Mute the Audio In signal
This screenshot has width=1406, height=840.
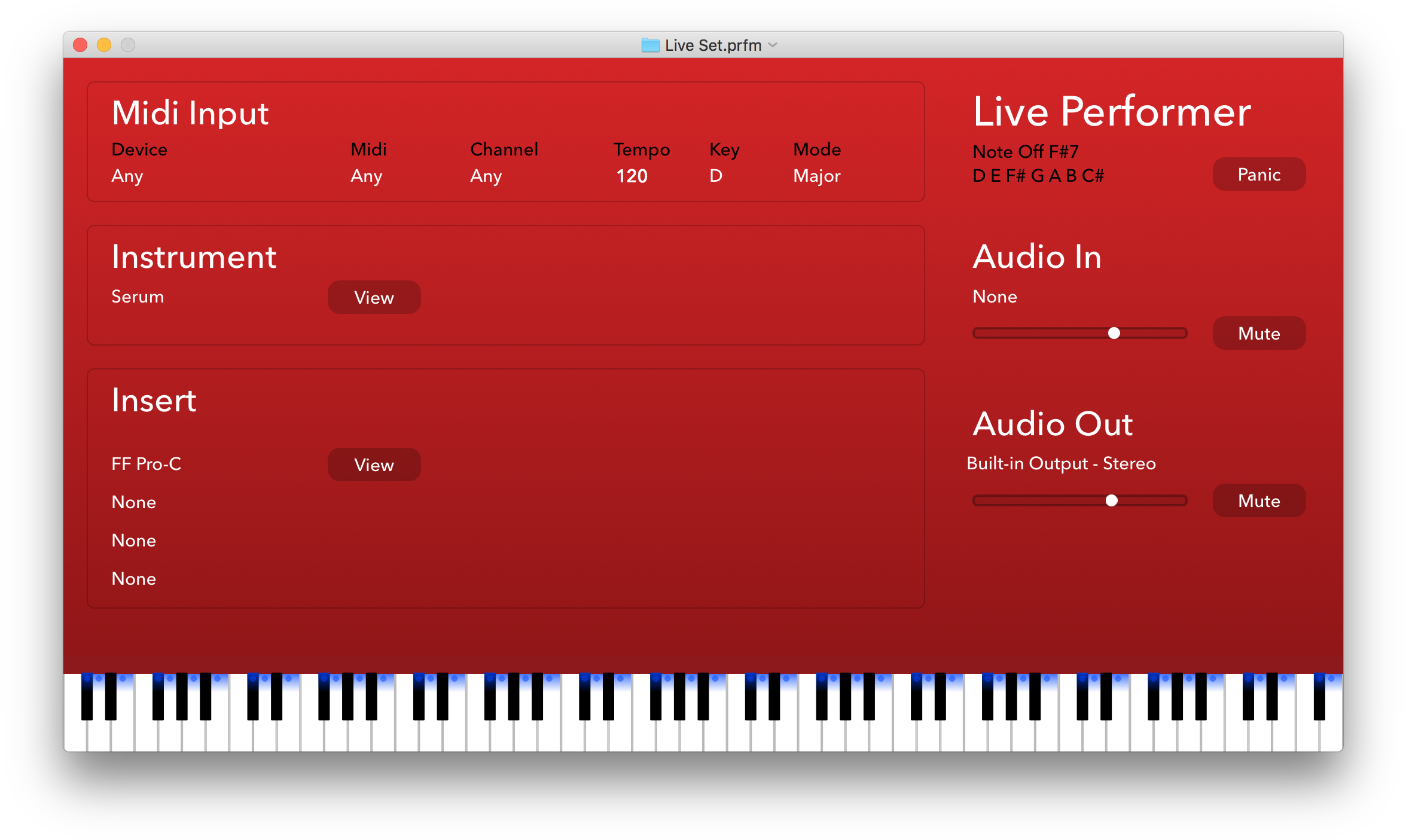1258,334
